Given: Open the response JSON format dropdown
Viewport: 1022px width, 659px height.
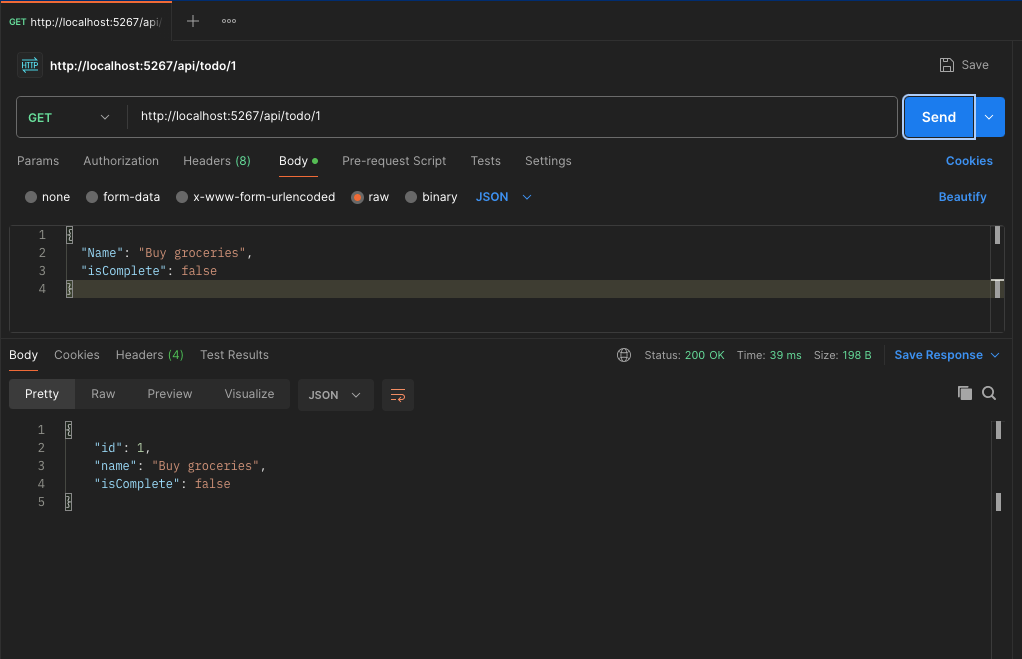Looking at the screenshot, I should pos(335,395).
